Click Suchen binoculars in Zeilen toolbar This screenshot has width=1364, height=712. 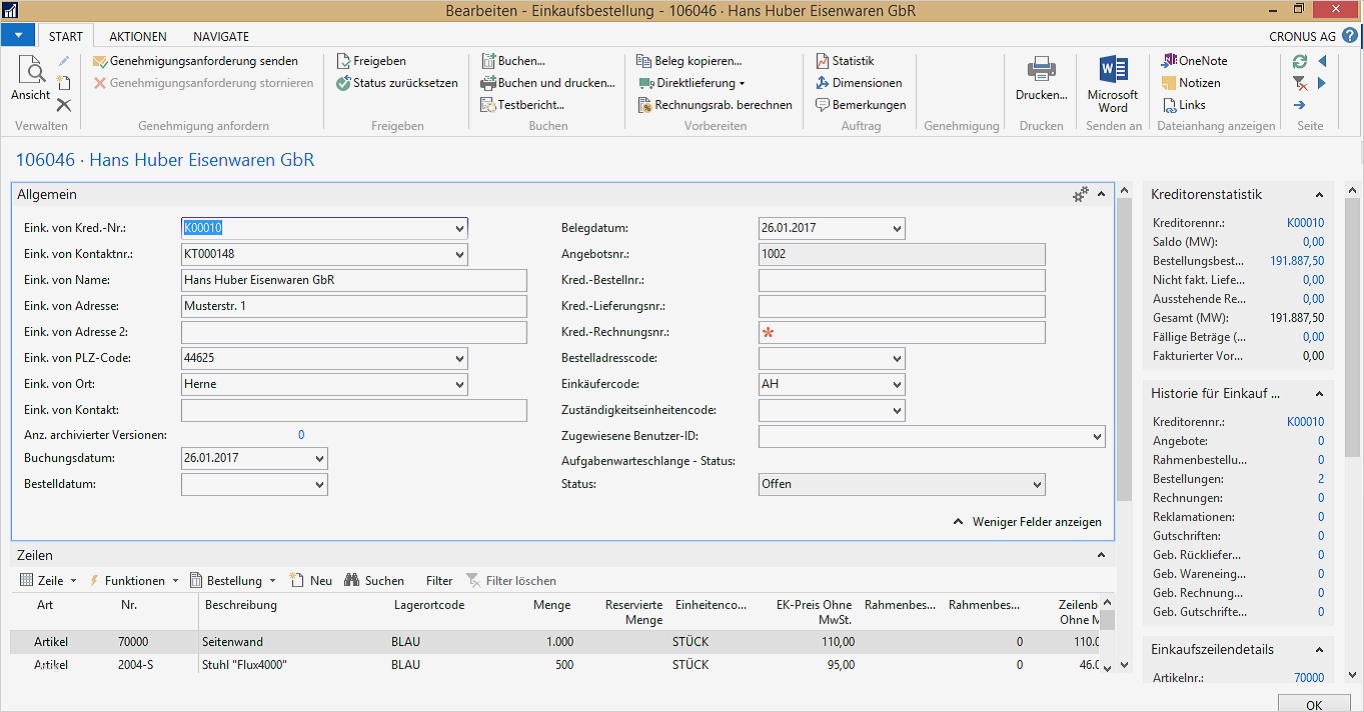(x=352, y=580)
